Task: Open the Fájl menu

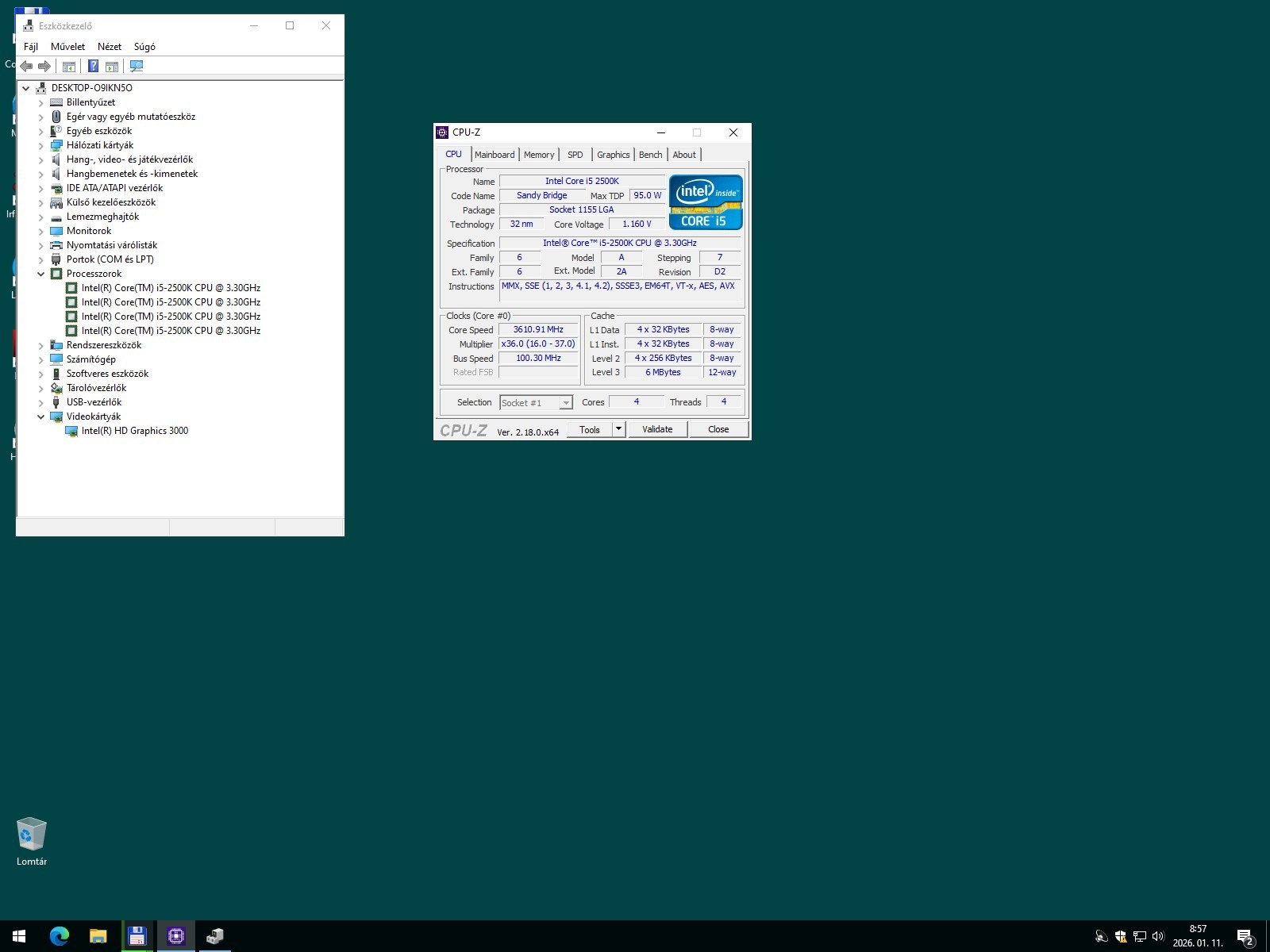Action: click(31, 47)
